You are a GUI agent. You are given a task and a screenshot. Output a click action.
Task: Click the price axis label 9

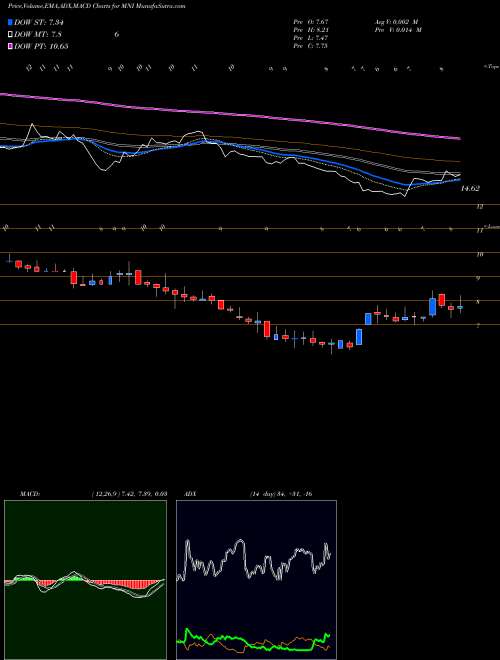[478, 278]
